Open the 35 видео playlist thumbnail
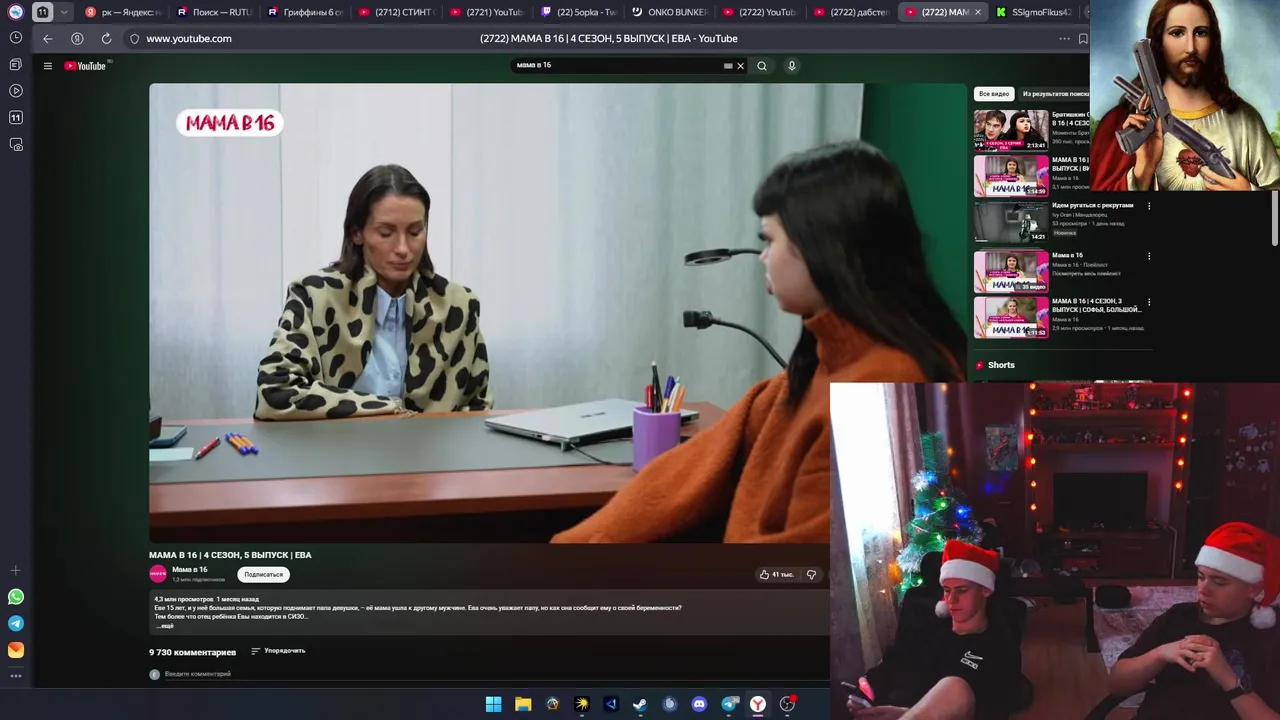 (x=1011, y=272)
